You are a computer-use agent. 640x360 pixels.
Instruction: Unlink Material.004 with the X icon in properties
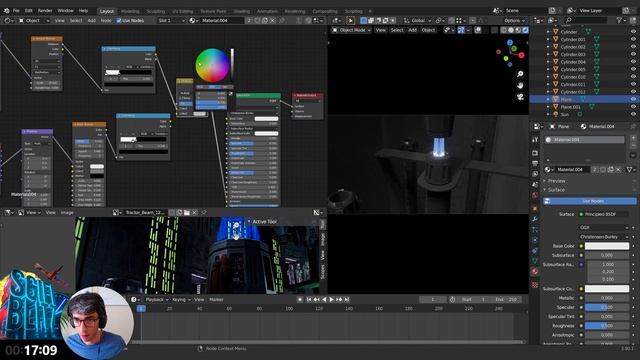[618, 169]
